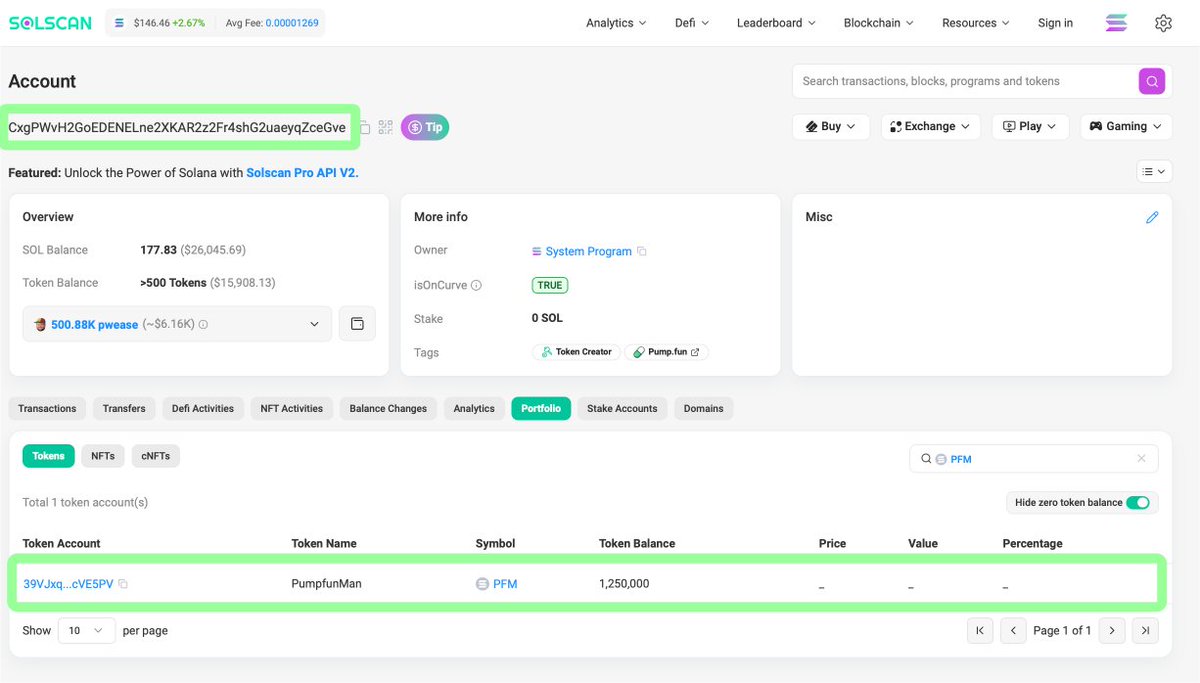Open the 39VJxq...cVE5PV token account link

coord(68,584)
